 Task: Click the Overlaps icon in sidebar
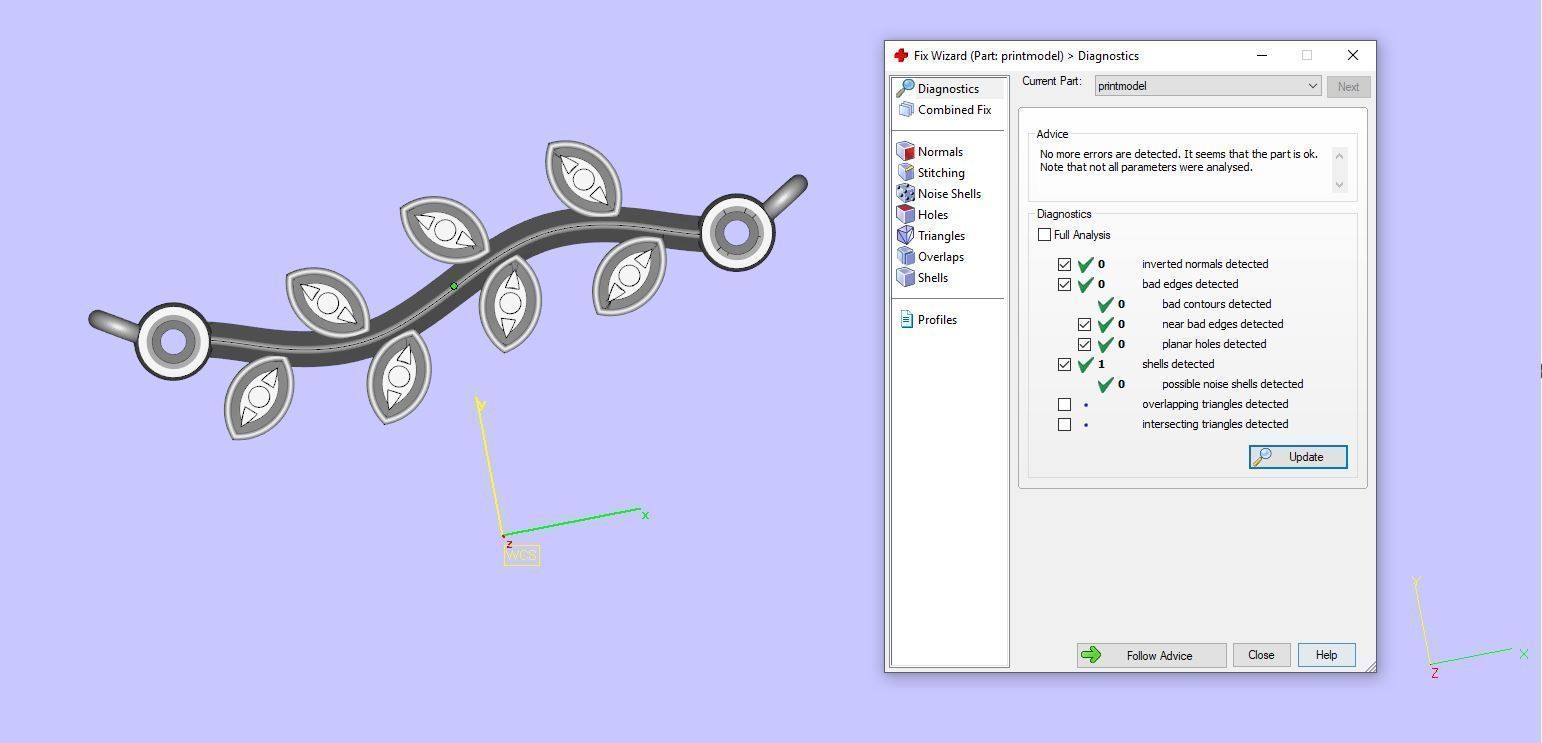tap(906, 256)
